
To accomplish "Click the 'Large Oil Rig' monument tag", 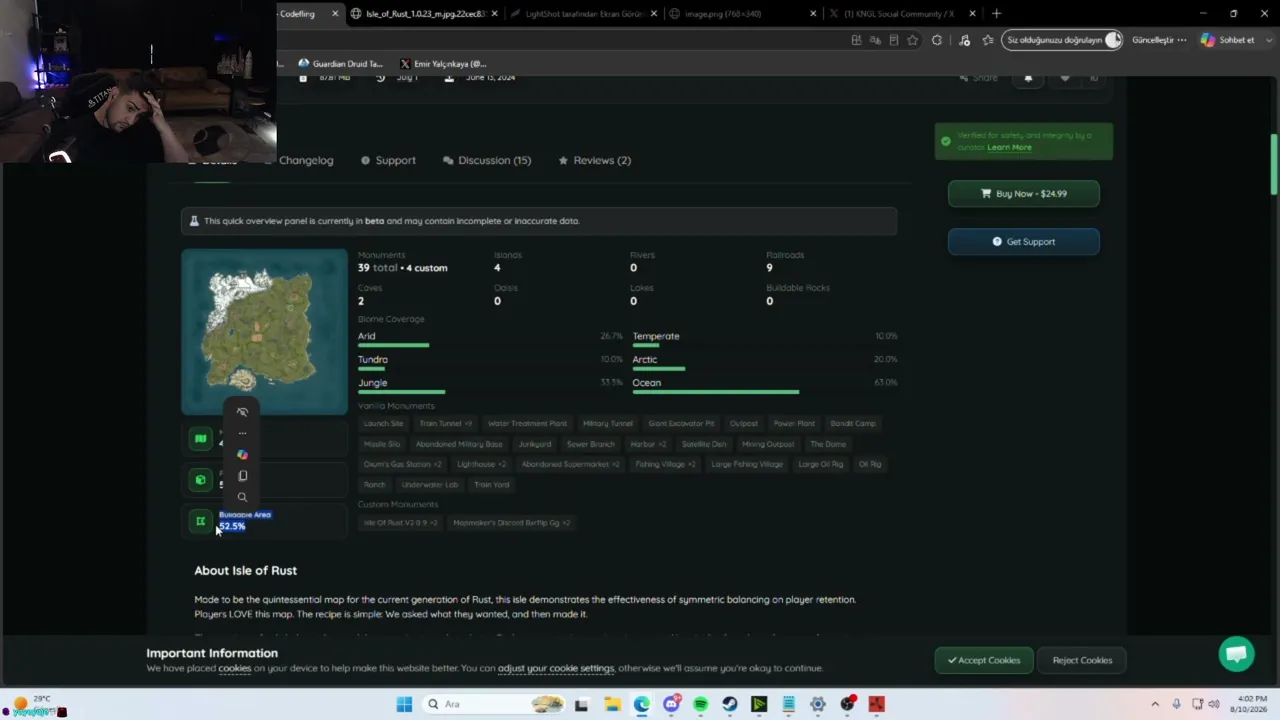I will 821,464.
